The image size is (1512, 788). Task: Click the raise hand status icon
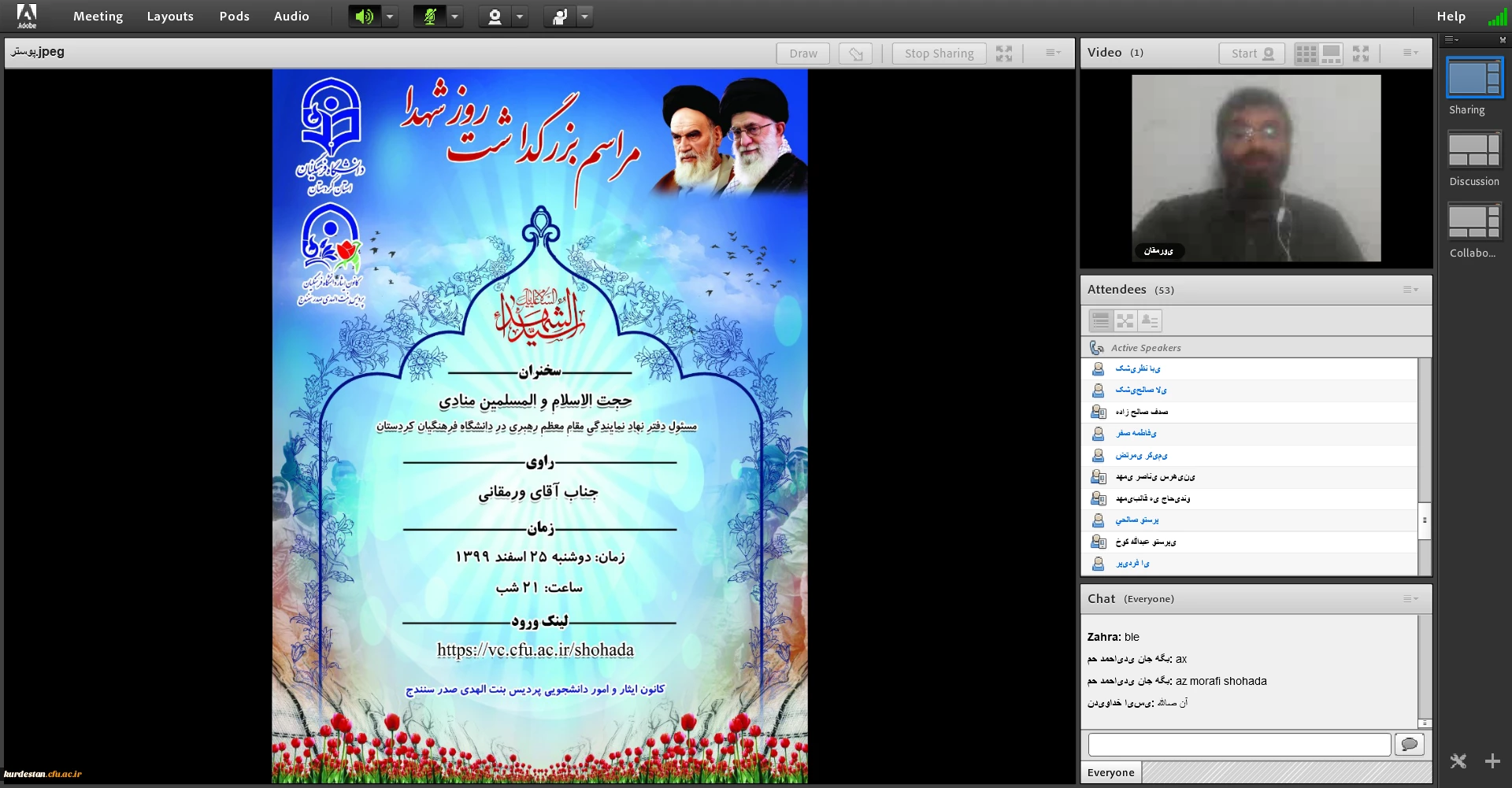pos(560,17)
